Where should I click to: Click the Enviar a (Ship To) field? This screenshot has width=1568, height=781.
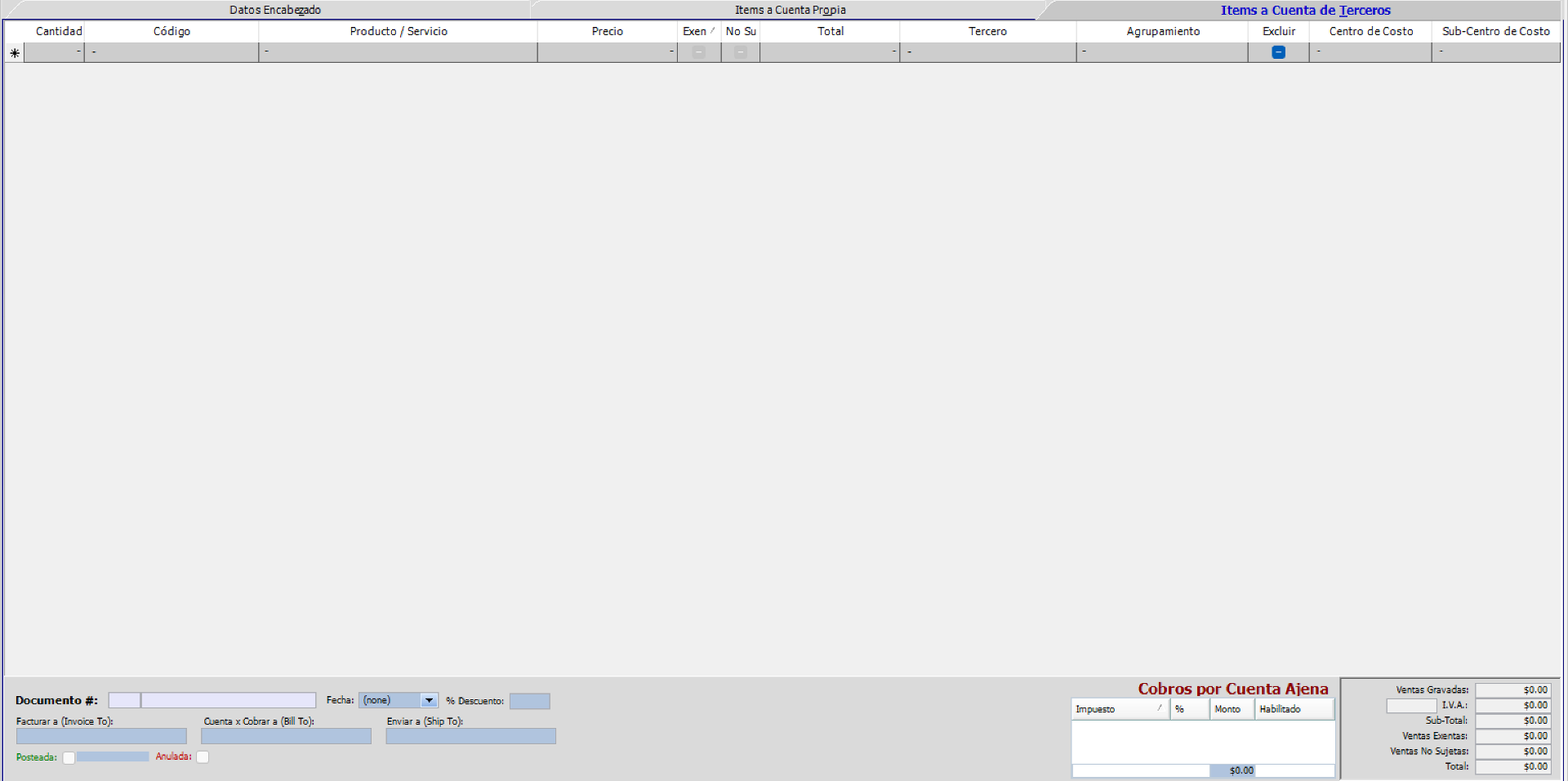470,736
